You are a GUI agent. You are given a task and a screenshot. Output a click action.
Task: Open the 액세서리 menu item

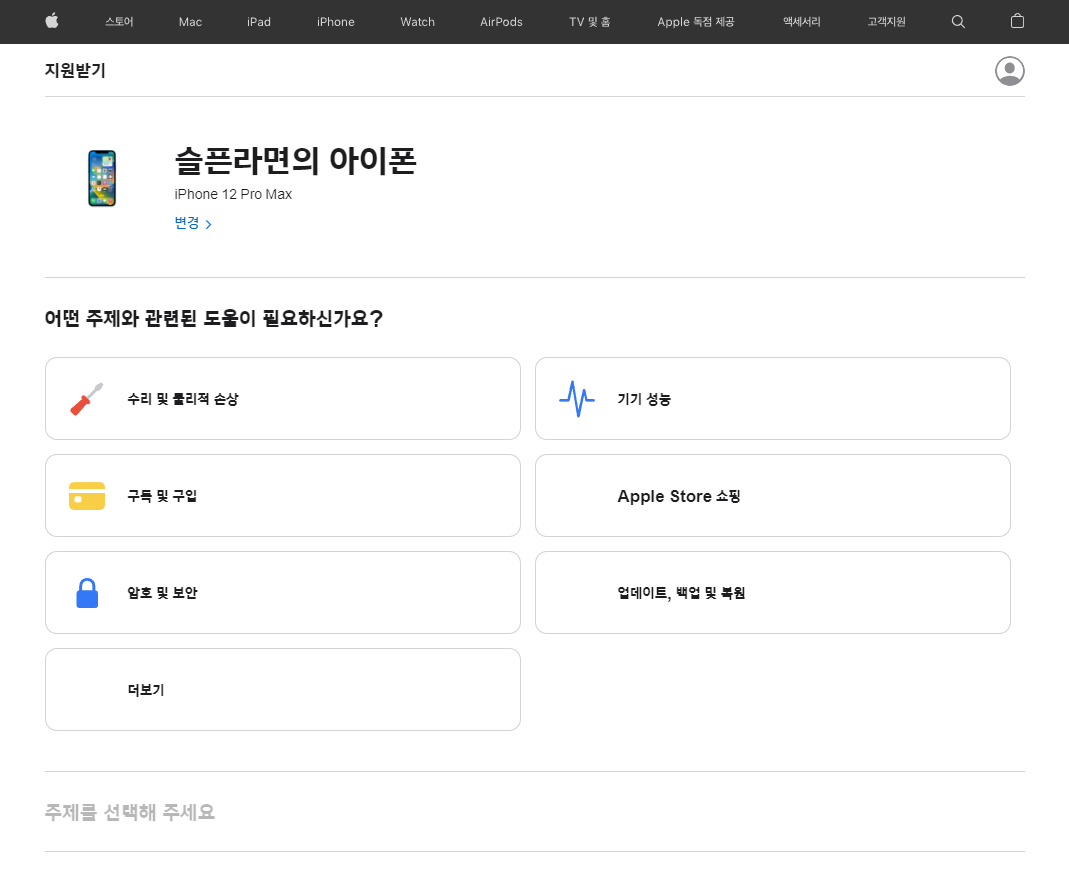(x=802, y=22)
